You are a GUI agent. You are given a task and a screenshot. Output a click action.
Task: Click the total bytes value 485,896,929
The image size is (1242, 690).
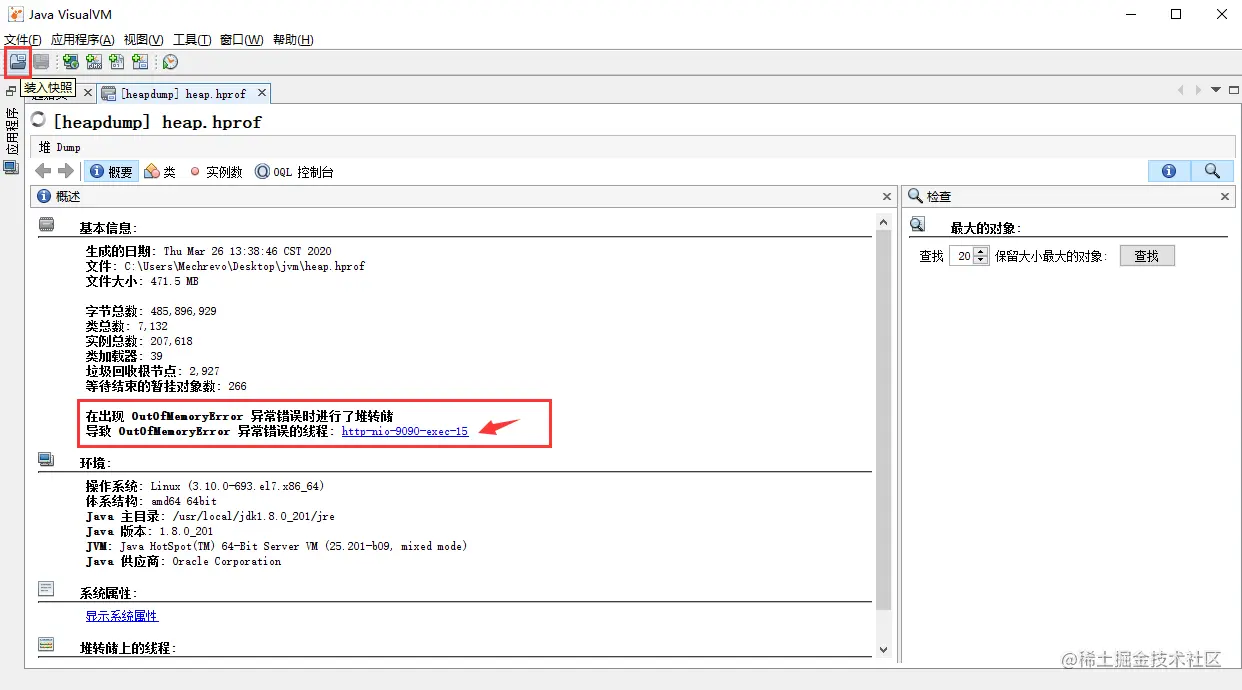[183, 311]
